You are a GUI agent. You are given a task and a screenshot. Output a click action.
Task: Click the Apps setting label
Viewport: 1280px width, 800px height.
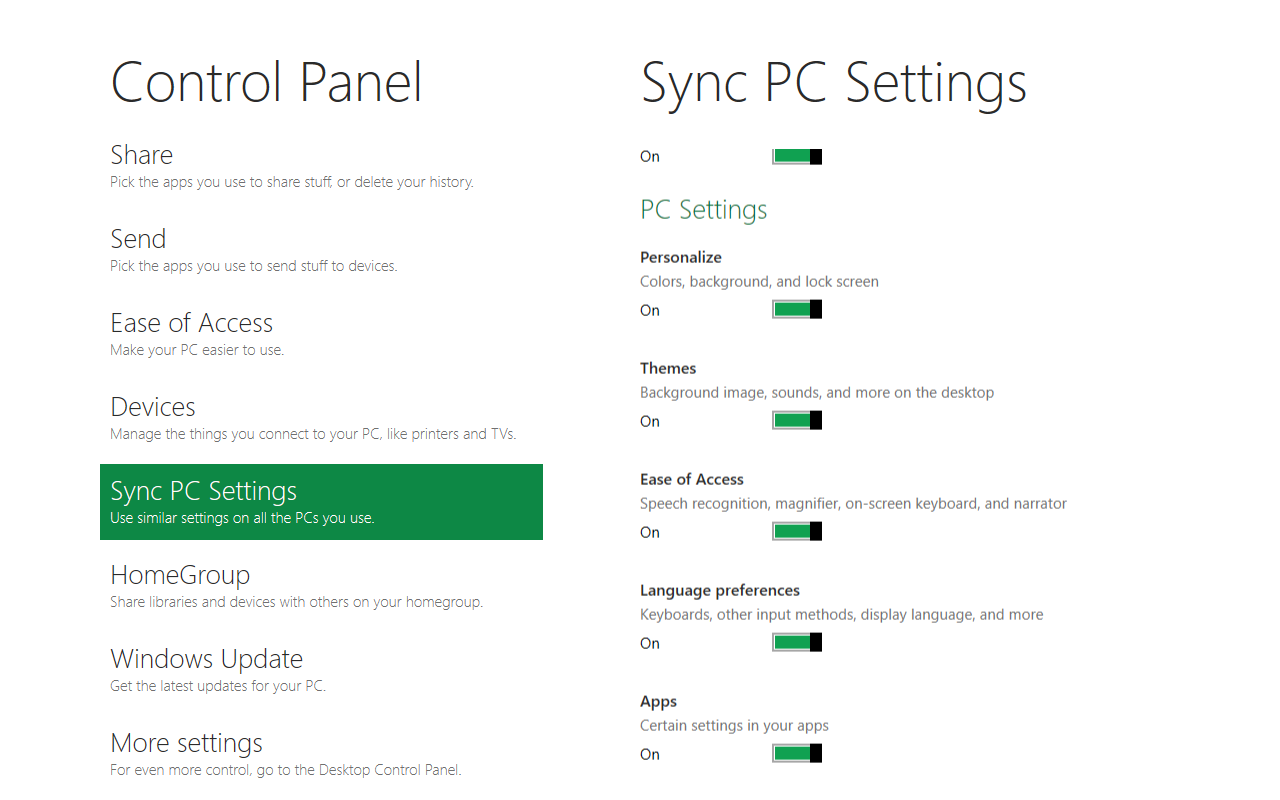(x=659, y=701)
